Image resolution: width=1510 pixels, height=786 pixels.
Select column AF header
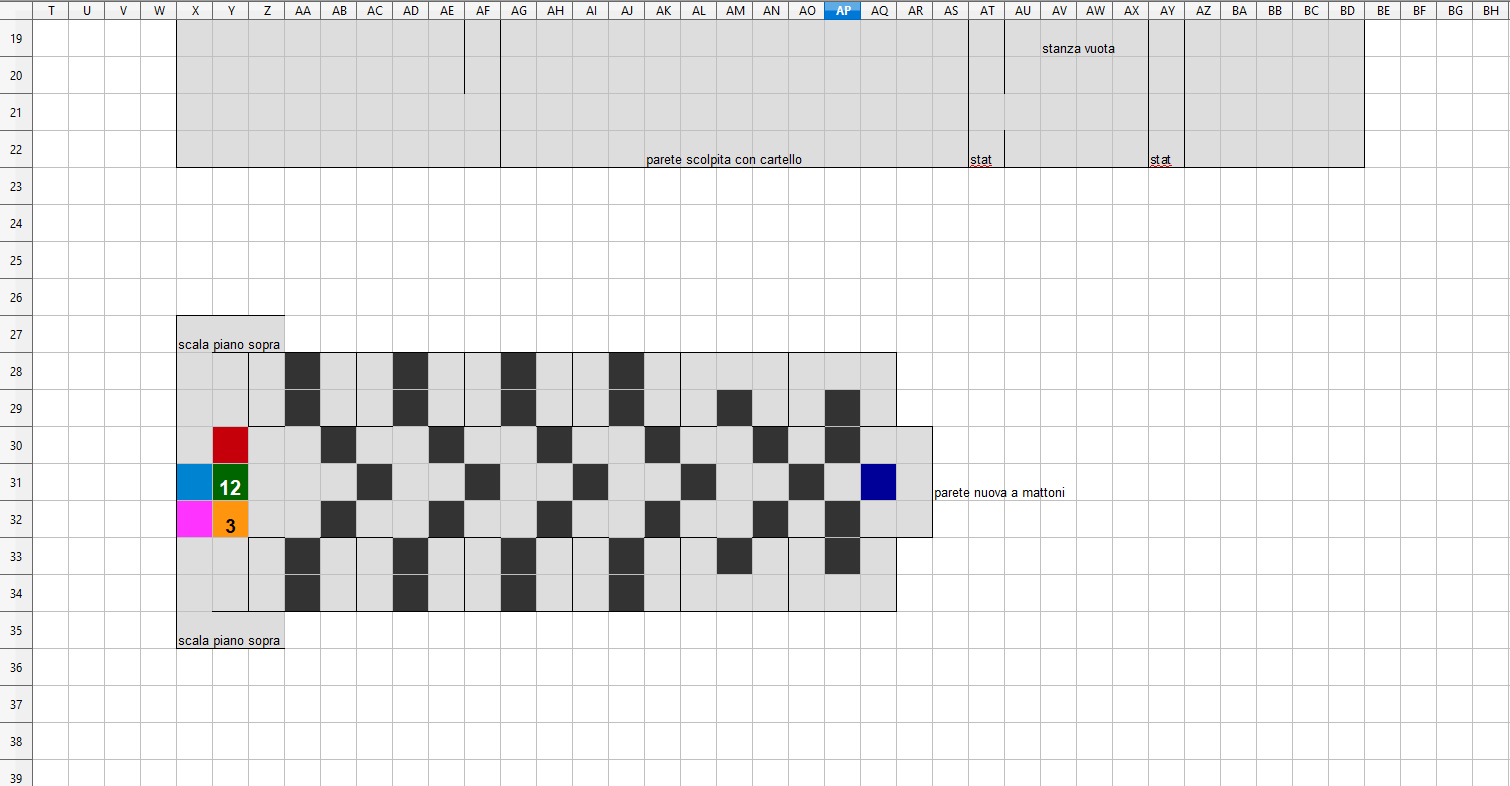[483, 10]
